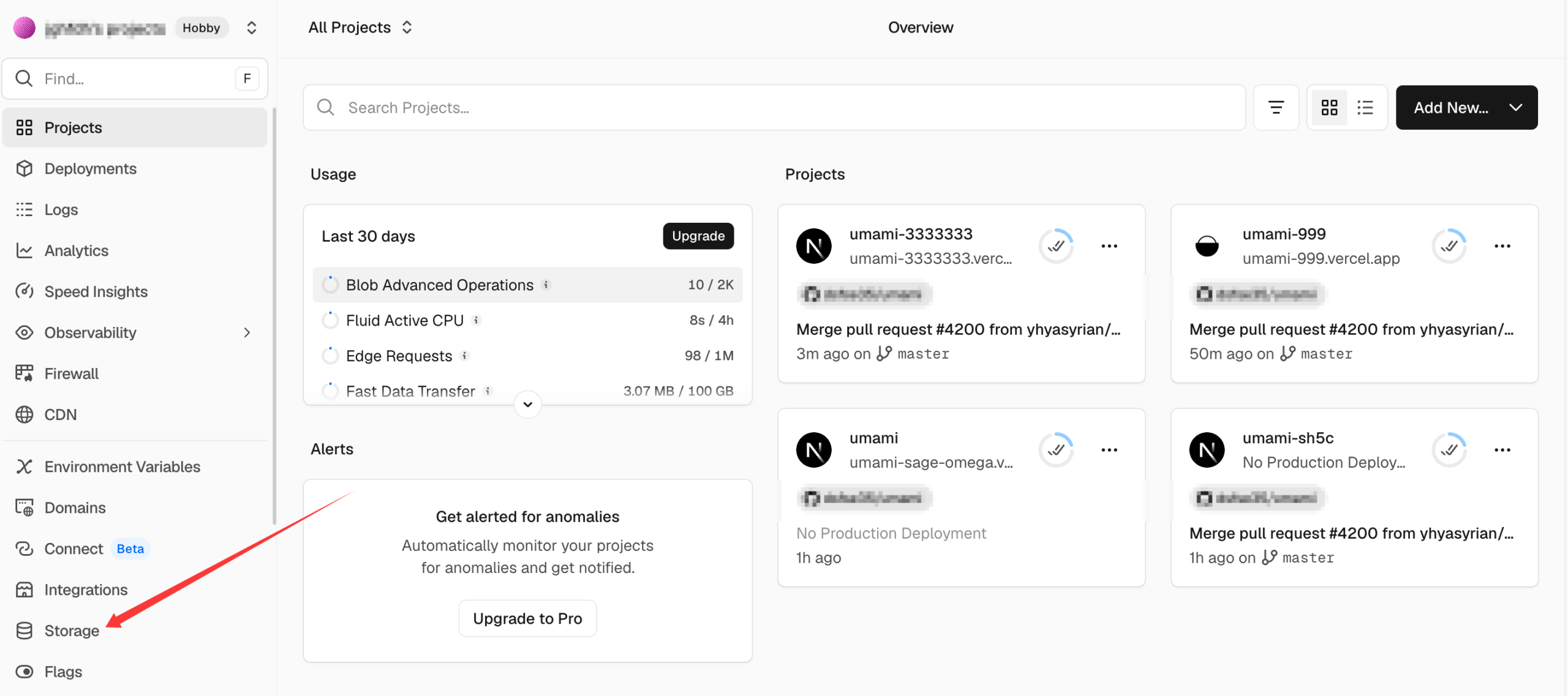Viewport: 1568px width, 696px height.
Task: Open the umami project more options menu
Action: tap(1109, 450)
